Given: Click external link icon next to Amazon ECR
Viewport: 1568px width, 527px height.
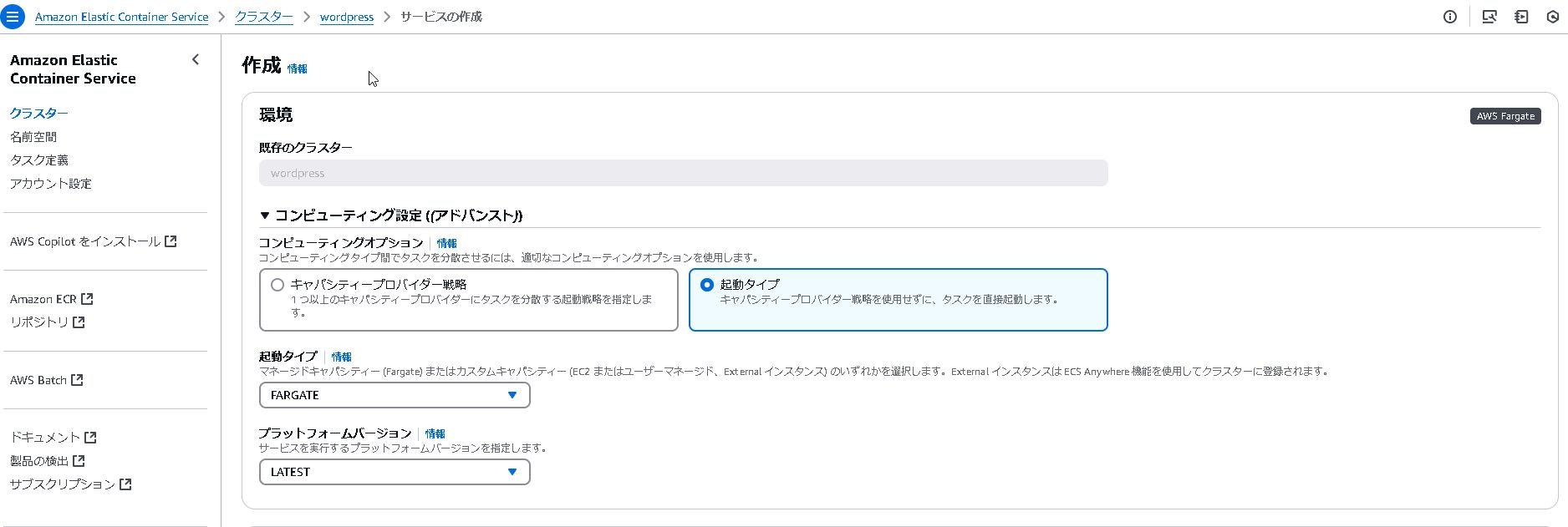Looking at the screenshot, I should pyautogui.click(x=87, y=299).
